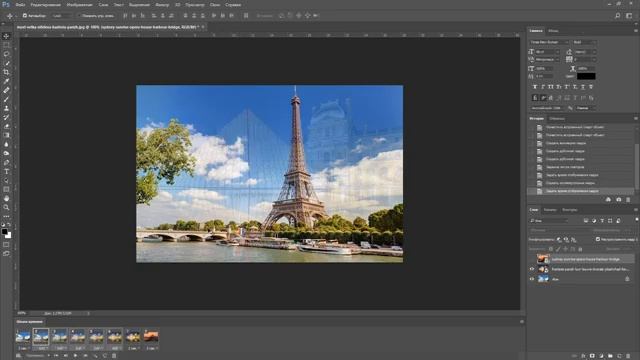Switch to the Абзац tab
The height and width of the screenshot is (360, 640).
553,31
